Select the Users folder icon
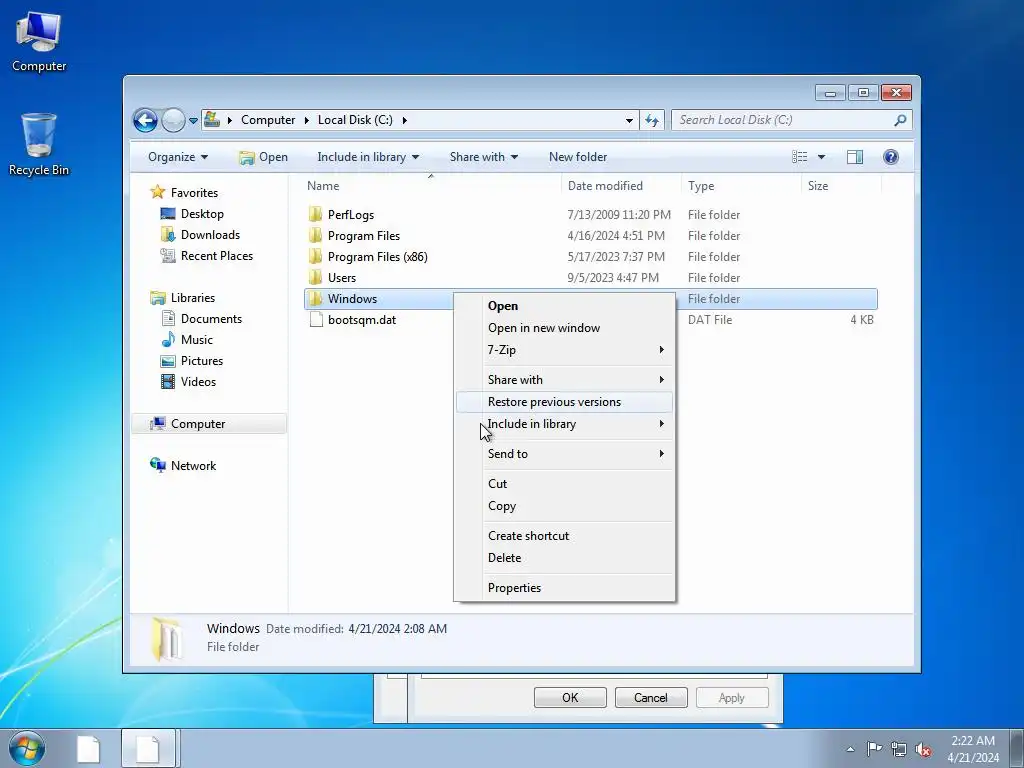1024x768 pixels. 315,278
